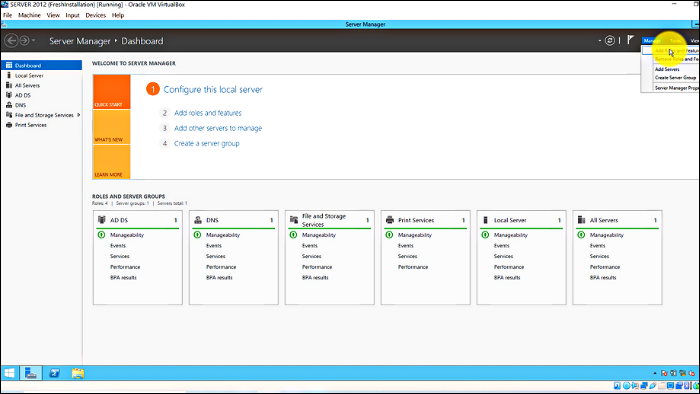Open the small dropdown arrow left of Refresh
Viewport: 700px width, 394px height.
pyautogui.click(x=600, y=41)
